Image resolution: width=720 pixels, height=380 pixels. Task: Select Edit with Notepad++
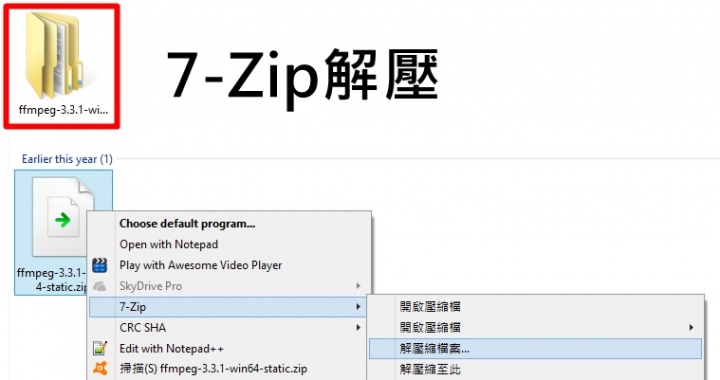click(x=228, y=348)
